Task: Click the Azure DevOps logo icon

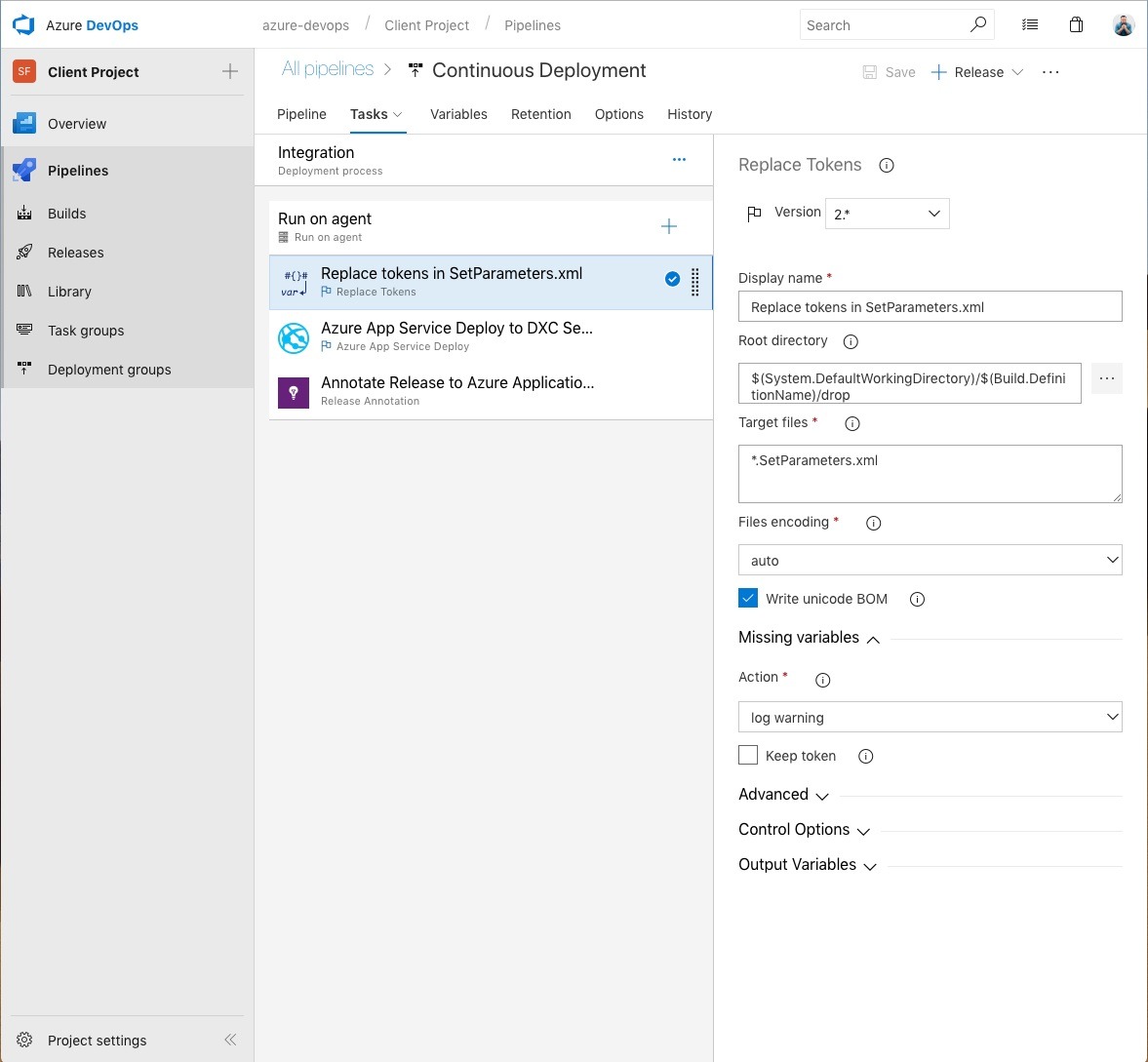Action: tap(23, 25)
